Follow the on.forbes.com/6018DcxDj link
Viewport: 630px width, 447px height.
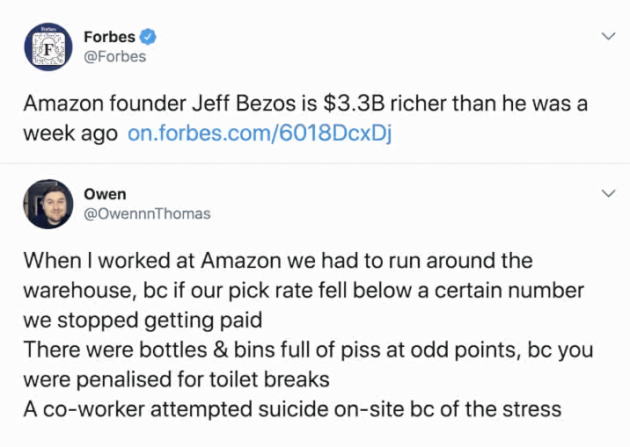coord(260,133)
